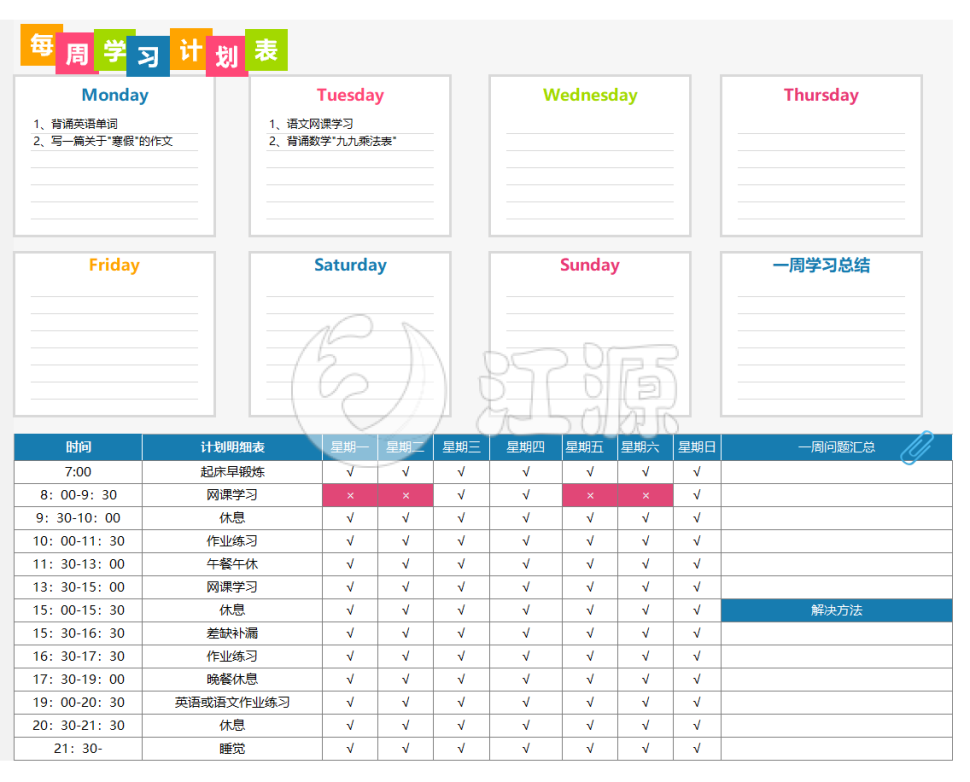Click the blue 解决方法 button
Viewport: 970px width, 782px height.
pyautogui.click(x=836, y=610)
